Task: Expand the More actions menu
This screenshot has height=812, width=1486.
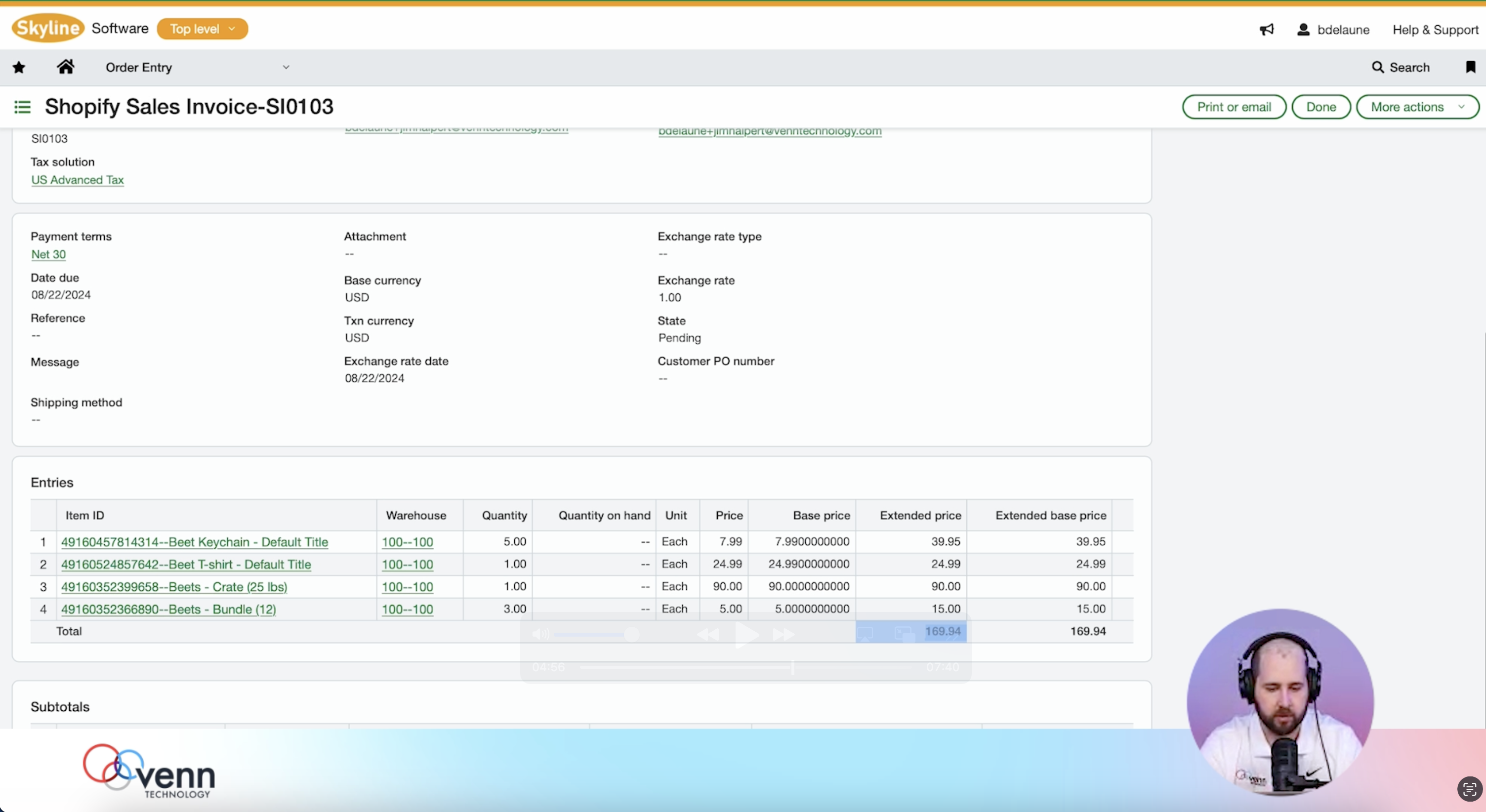Action: (1417, 107)
